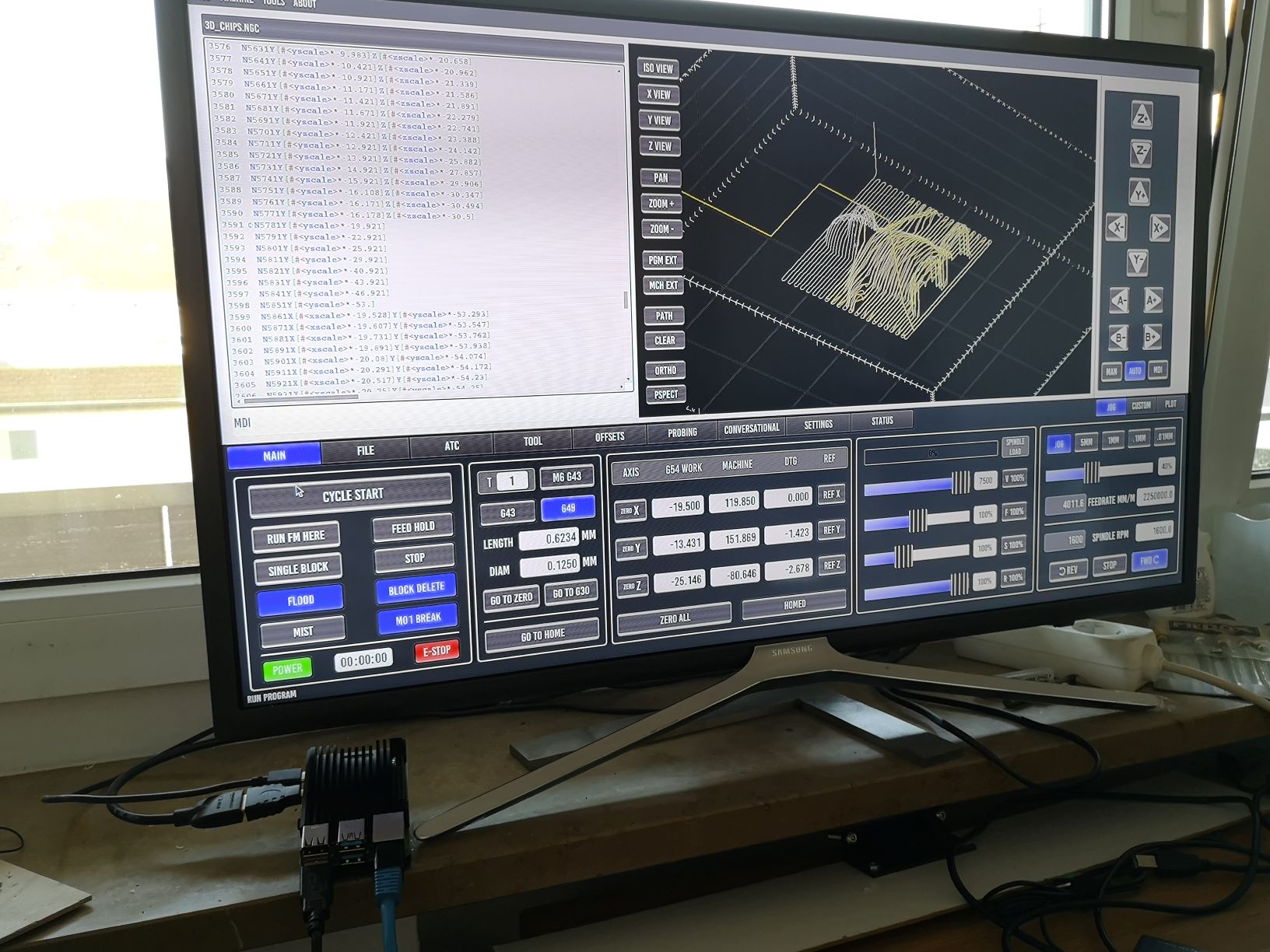1270x952 pixels.
Task: Adjust the F 100% feed override slider
Action: (917, 520)
